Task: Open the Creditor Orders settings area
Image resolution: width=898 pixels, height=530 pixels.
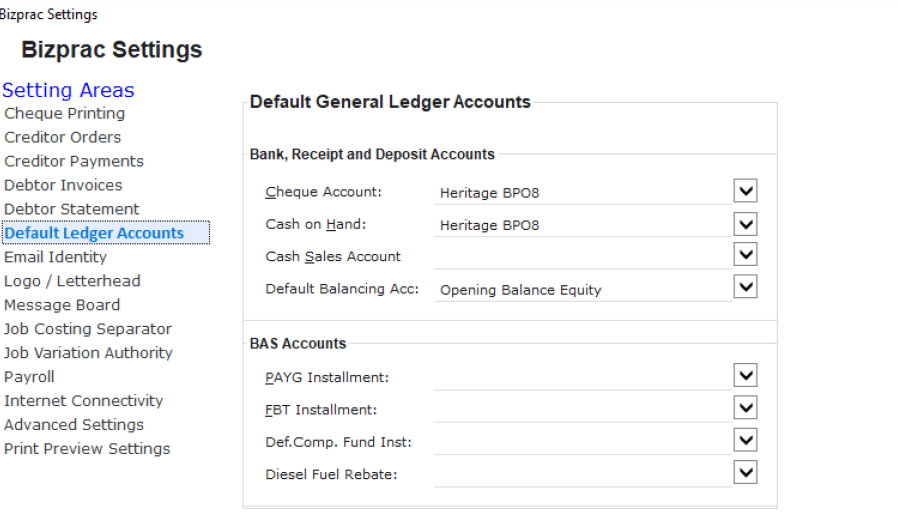Action: pyautogui.click(x=62, y=138)
